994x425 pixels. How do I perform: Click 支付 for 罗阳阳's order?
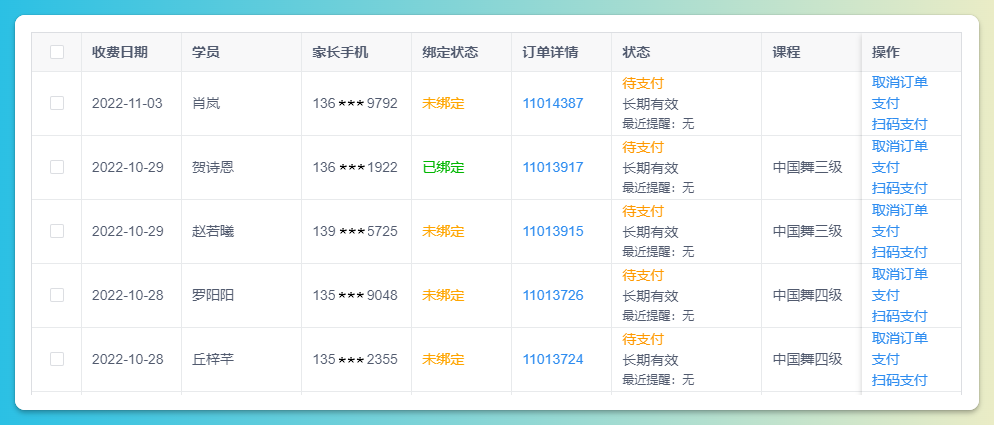click(x=886, y=296)
